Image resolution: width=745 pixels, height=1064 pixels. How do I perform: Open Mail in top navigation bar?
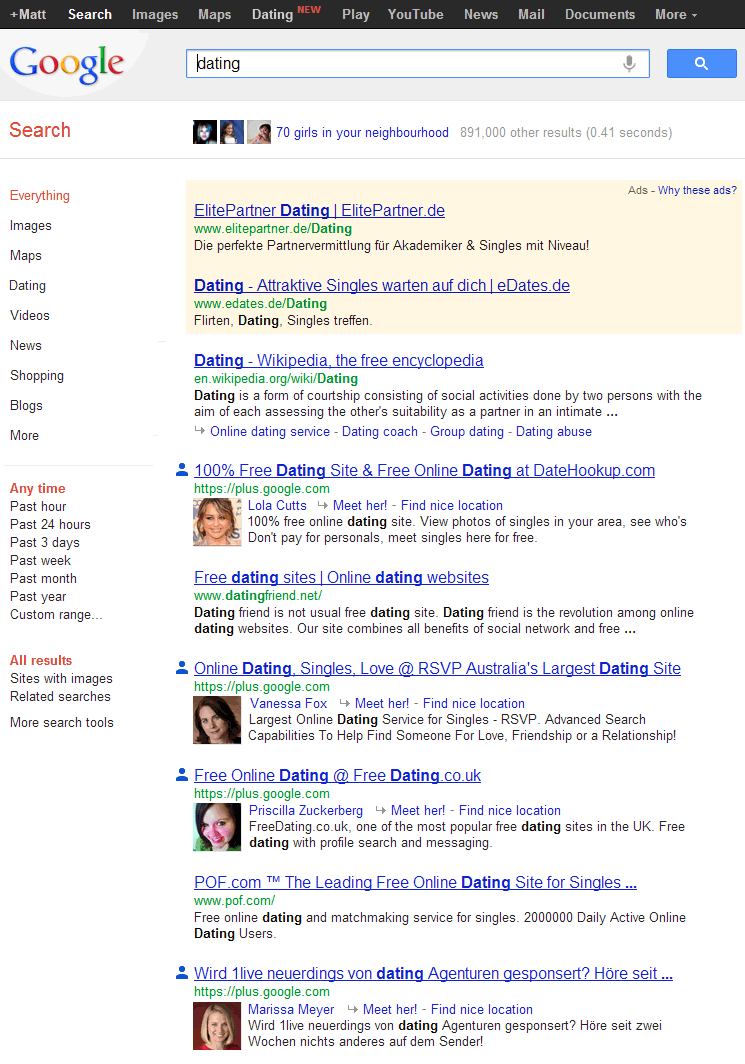[531, 14]
